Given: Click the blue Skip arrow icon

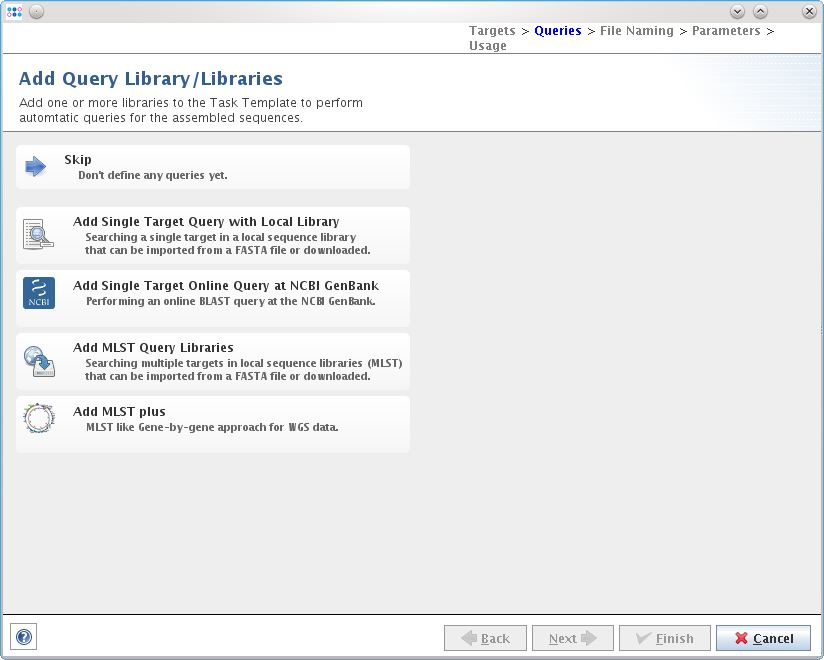Looking at the screenshot, I should (36, 166).
